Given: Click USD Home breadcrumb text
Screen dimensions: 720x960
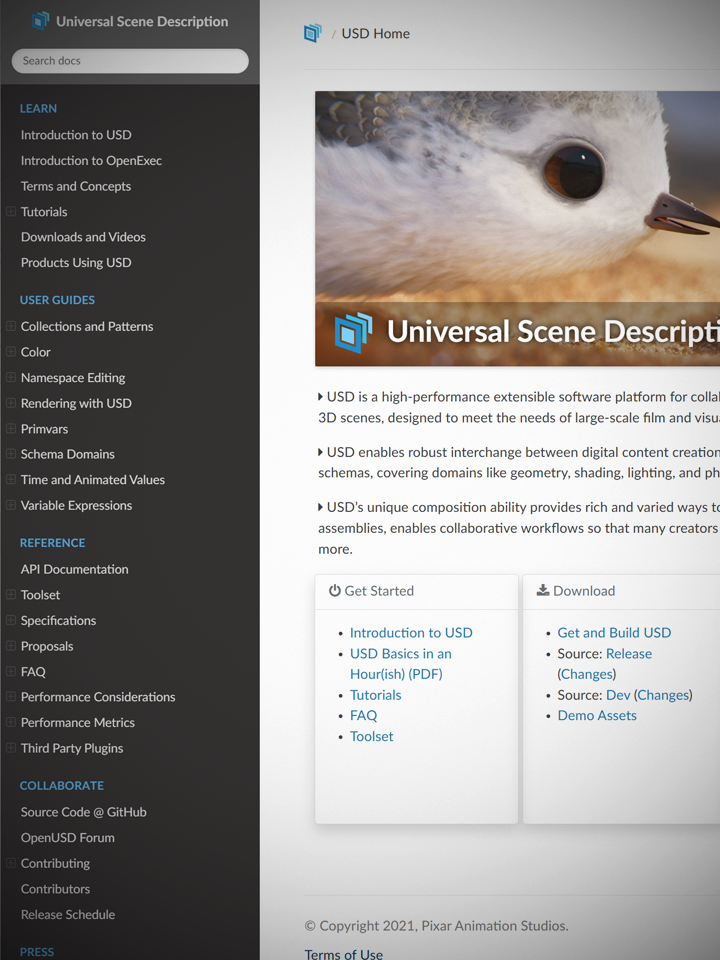Looking at the screenshot, I should click(375, 34).
